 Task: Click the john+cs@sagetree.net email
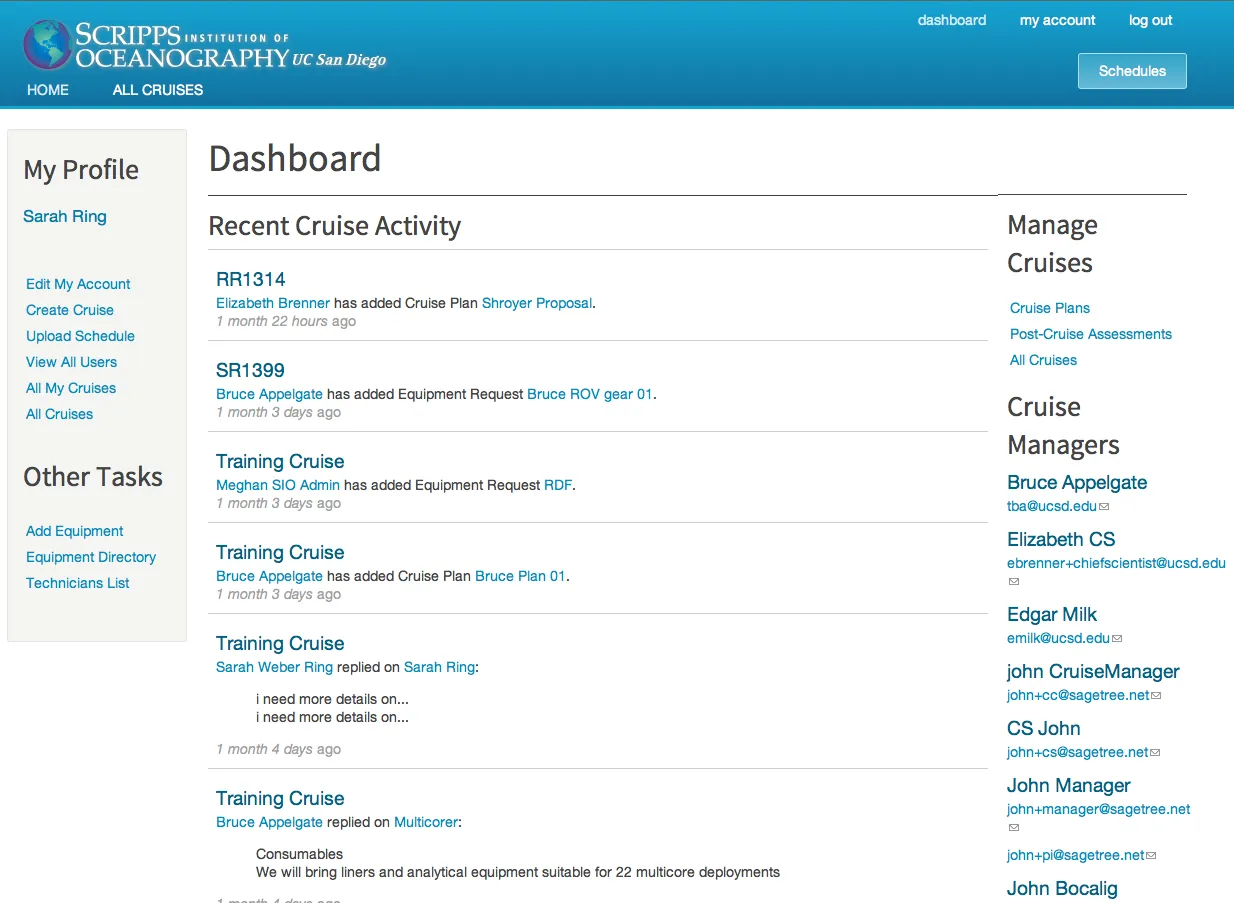(x=1077, y=752)
